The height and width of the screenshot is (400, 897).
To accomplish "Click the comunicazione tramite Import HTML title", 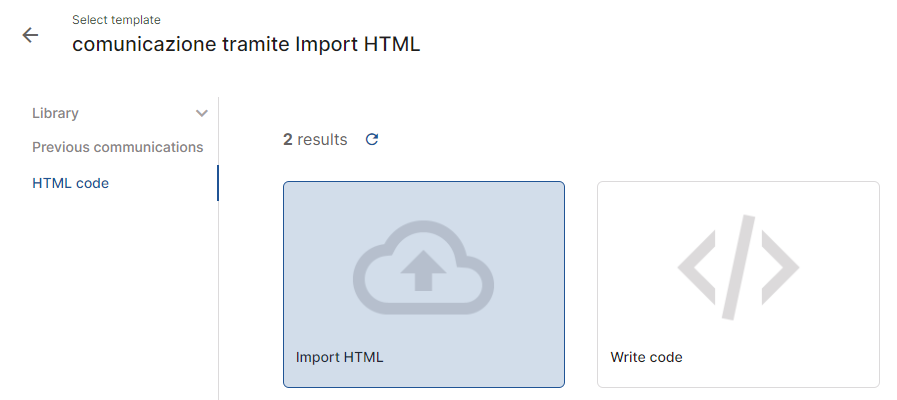I will [x=246, y=44].
